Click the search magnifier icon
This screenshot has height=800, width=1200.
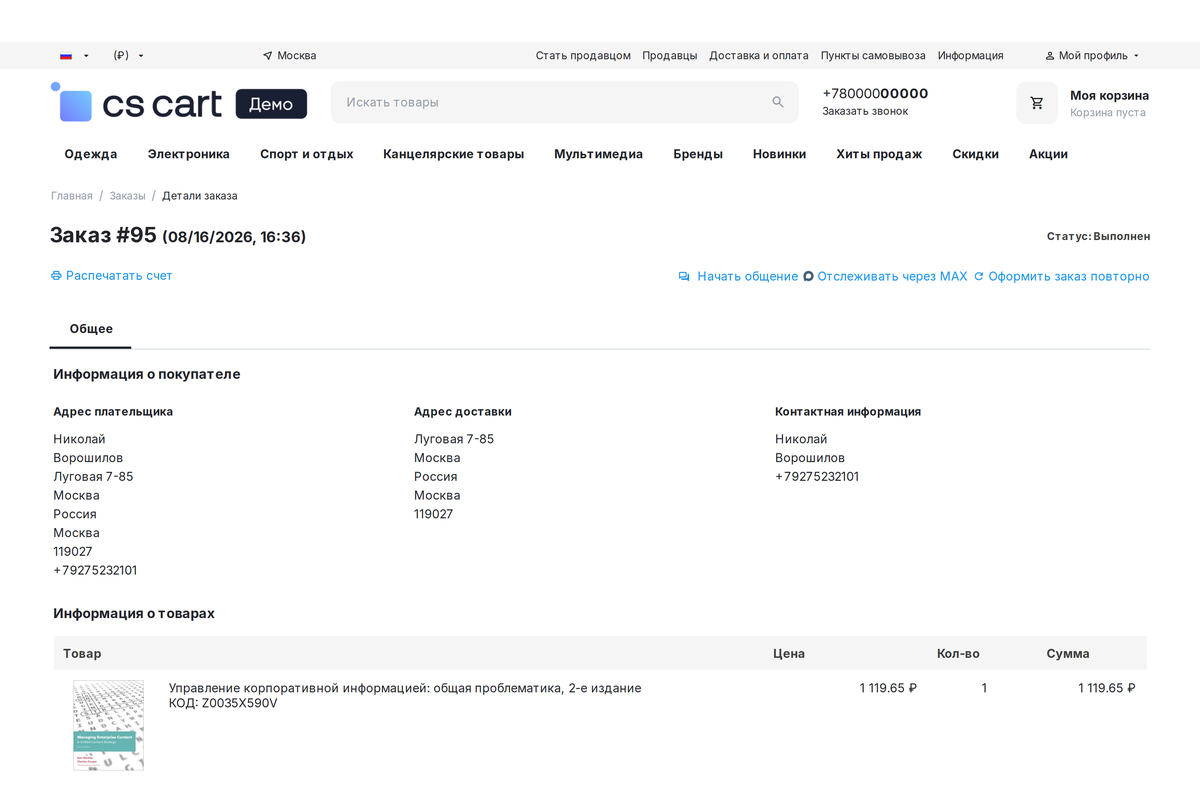(x=778, y=102)
